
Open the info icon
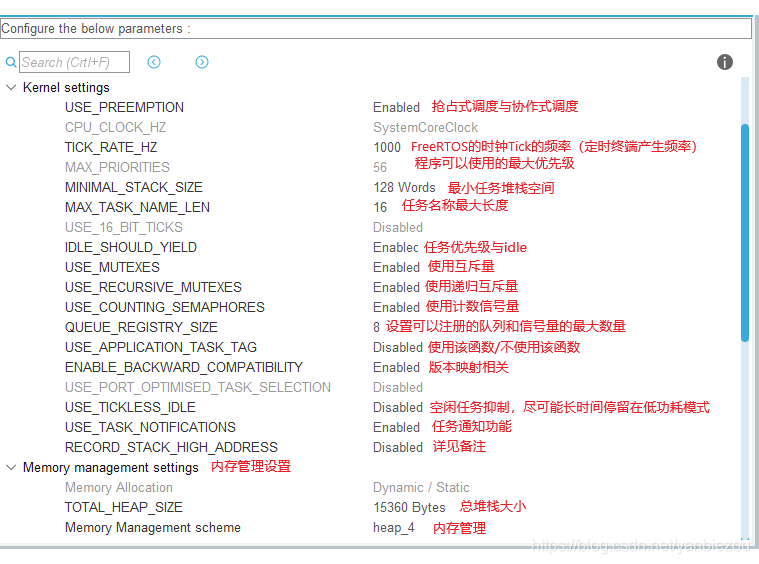(725, 62)
